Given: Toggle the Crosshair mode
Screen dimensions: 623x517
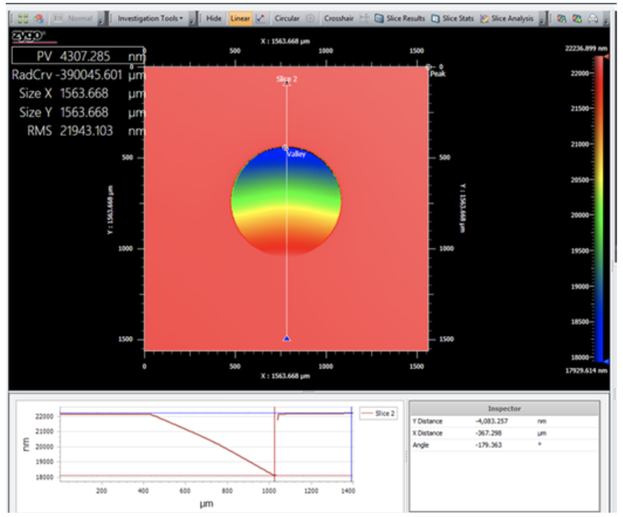Looking at the screenshot, I should click(339, 18).
